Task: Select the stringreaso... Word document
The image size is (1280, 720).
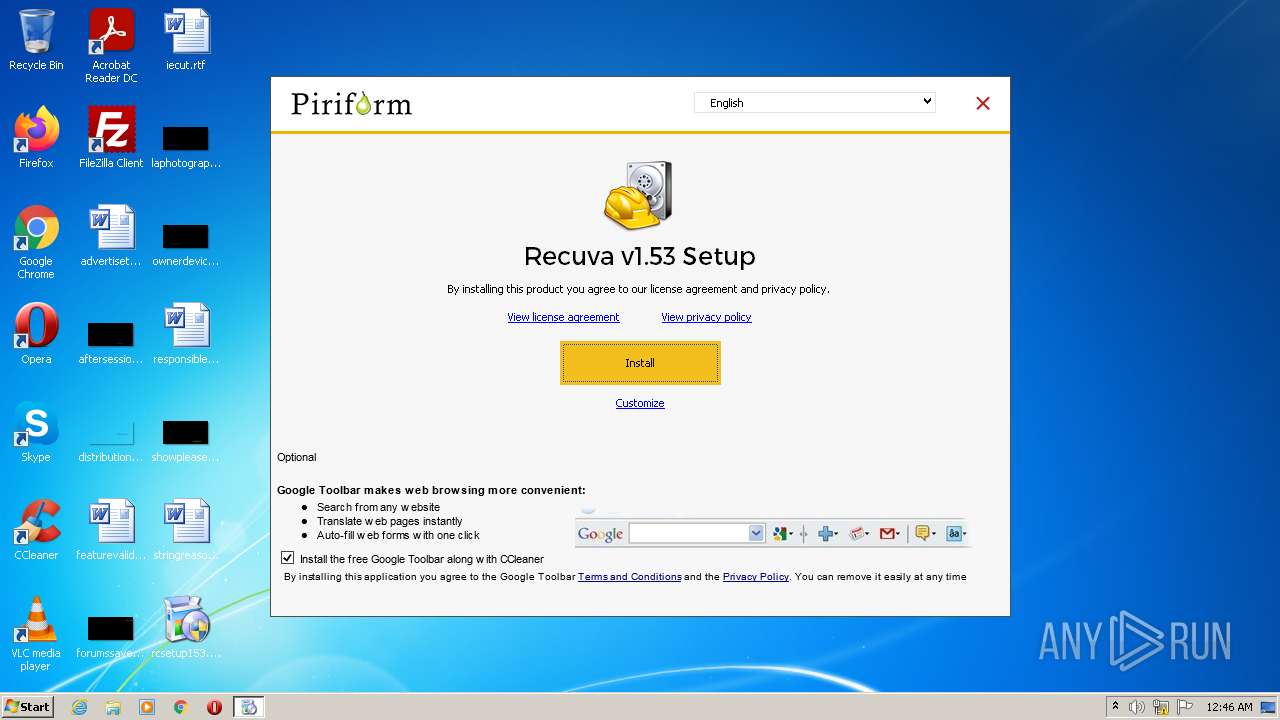Action: click(x=186, y=530)
